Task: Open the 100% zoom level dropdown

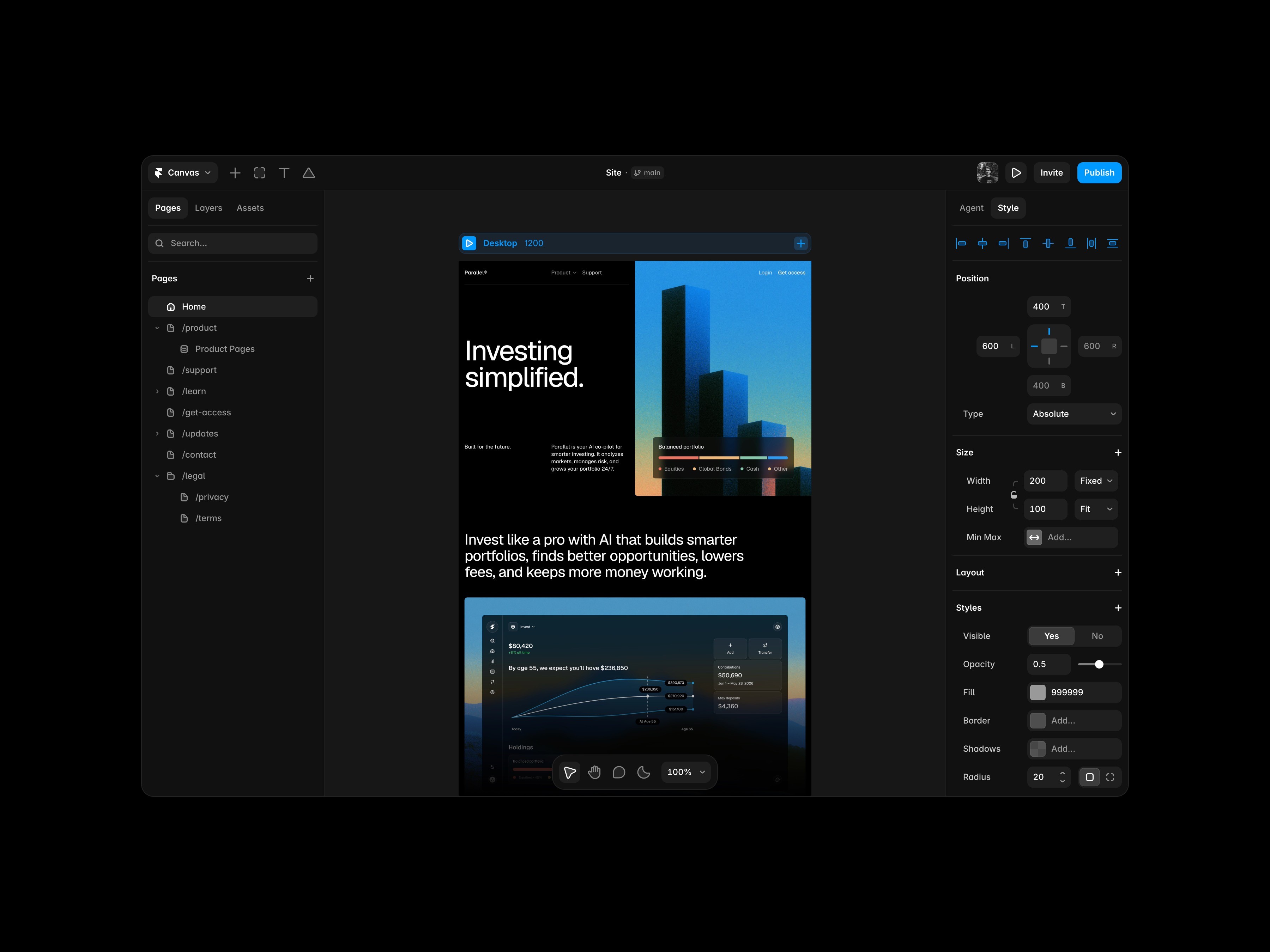Action: (686, 773)
